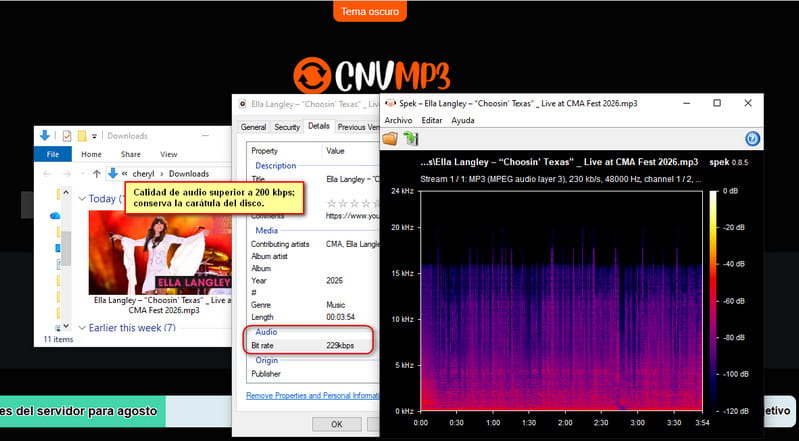Open the View ribbon tab
Viewport: 799px width, 441px height.
tap(169, 154)
